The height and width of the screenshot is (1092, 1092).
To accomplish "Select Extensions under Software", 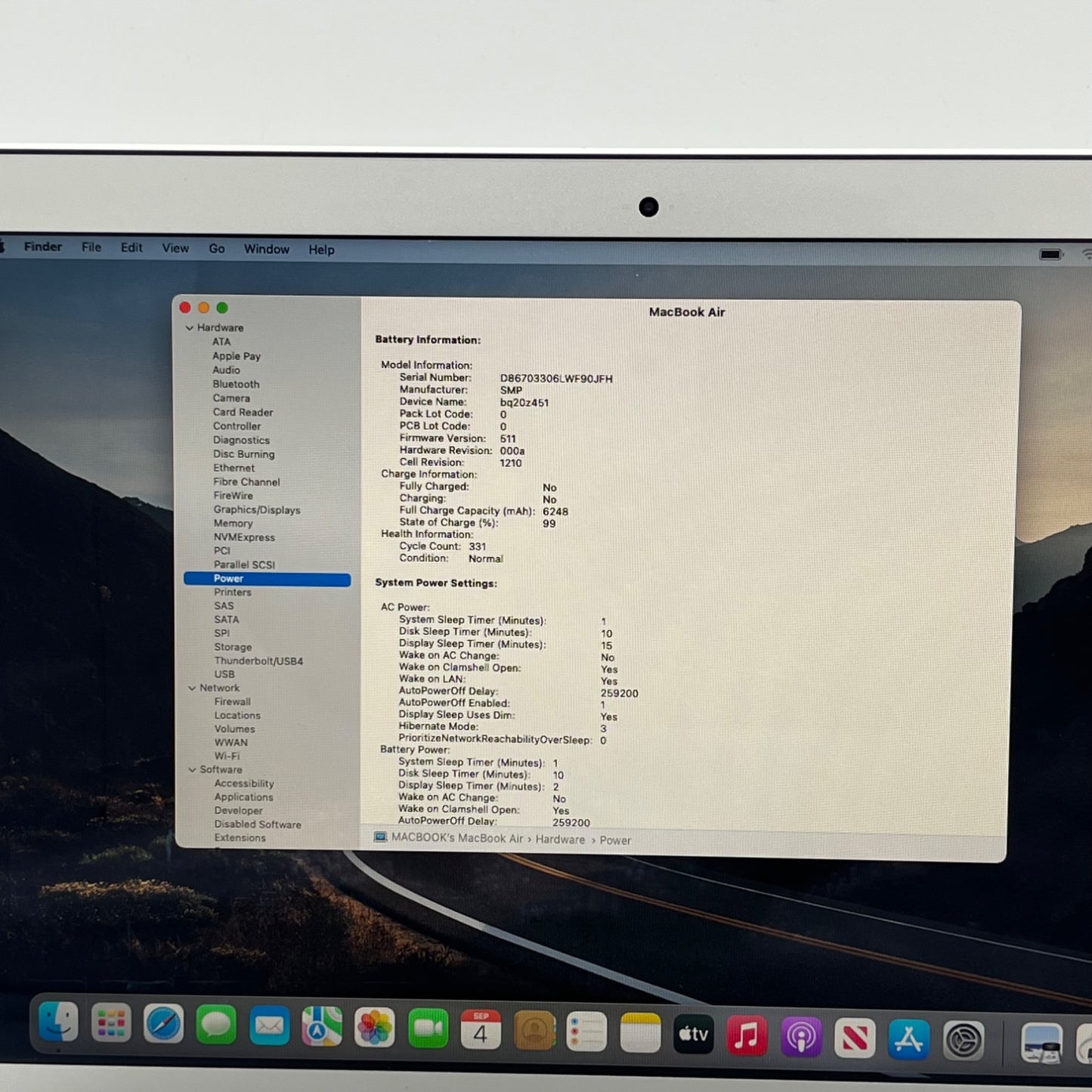I will (x=240, y=838).
